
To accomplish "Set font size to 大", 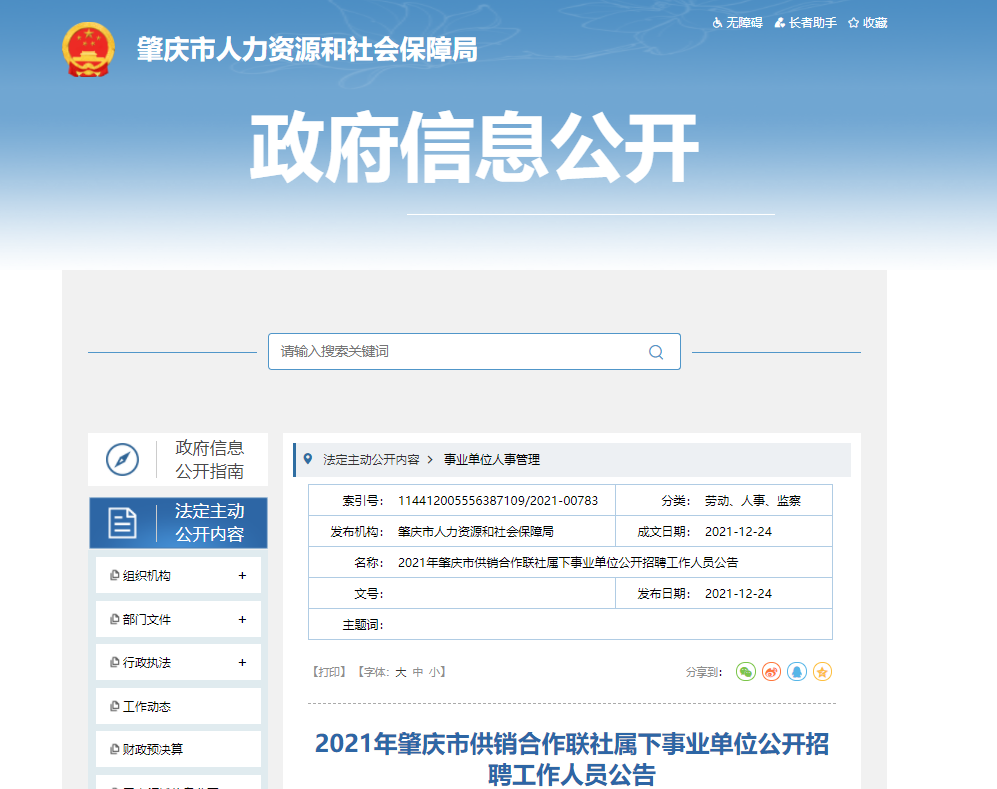I will click(x=402, y=671).
